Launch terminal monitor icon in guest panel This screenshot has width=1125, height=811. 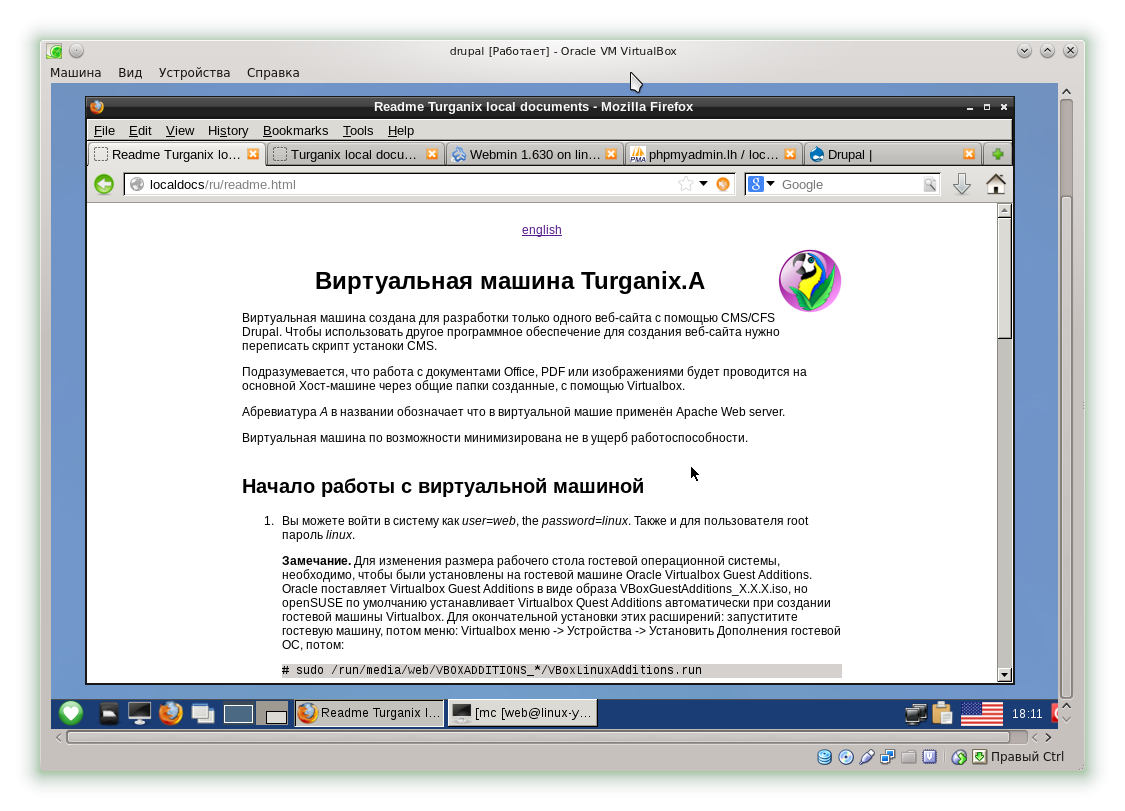(139, 713)
